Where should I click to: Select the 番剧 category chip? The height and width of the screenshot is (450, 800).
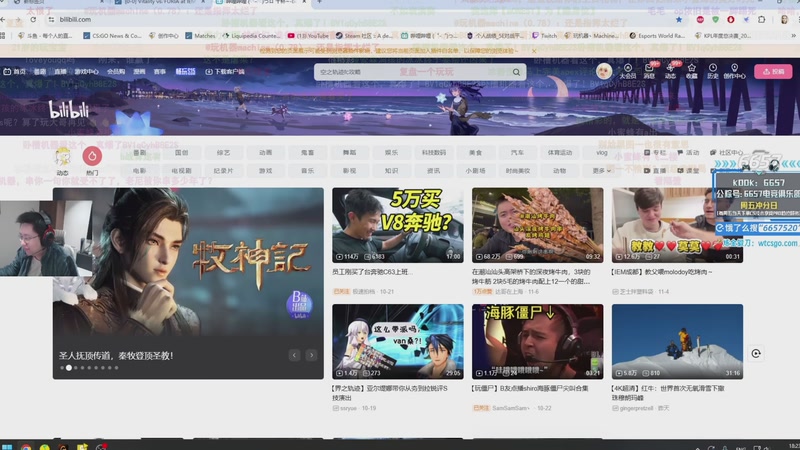point(140,153)
